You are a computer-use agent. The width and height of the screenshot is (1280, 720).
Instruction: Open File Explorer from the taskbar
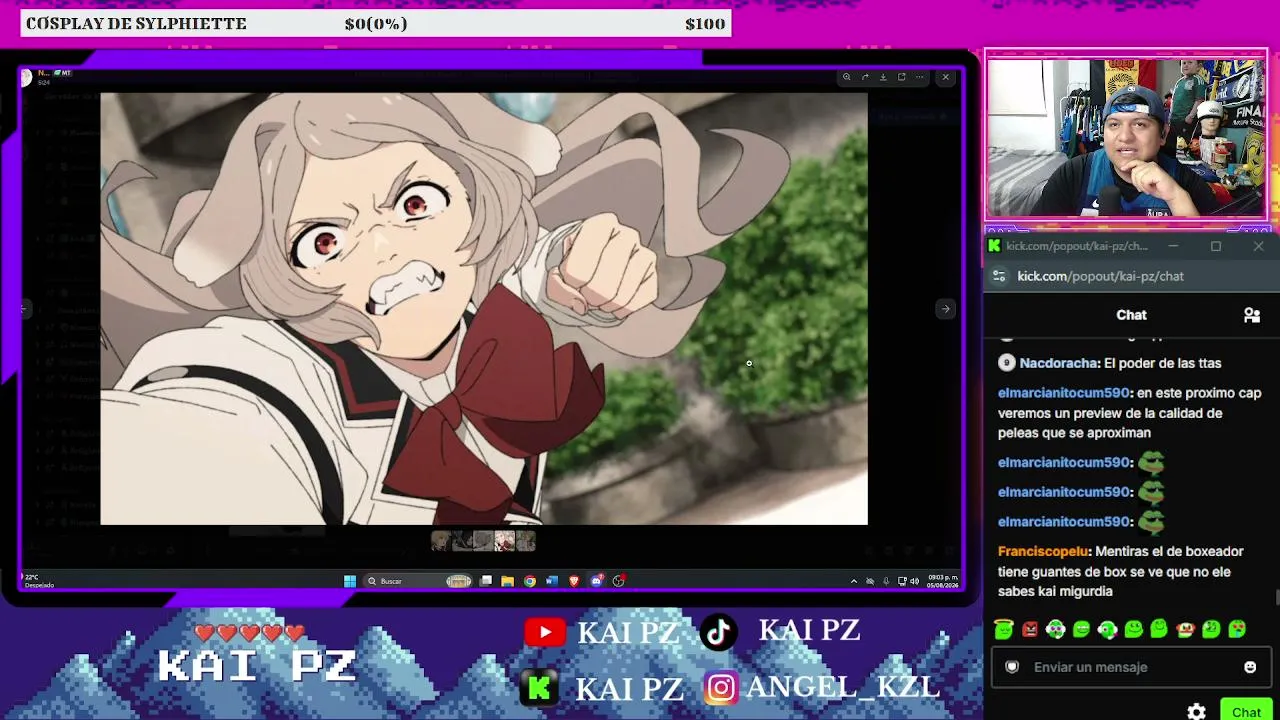(508, 581)
